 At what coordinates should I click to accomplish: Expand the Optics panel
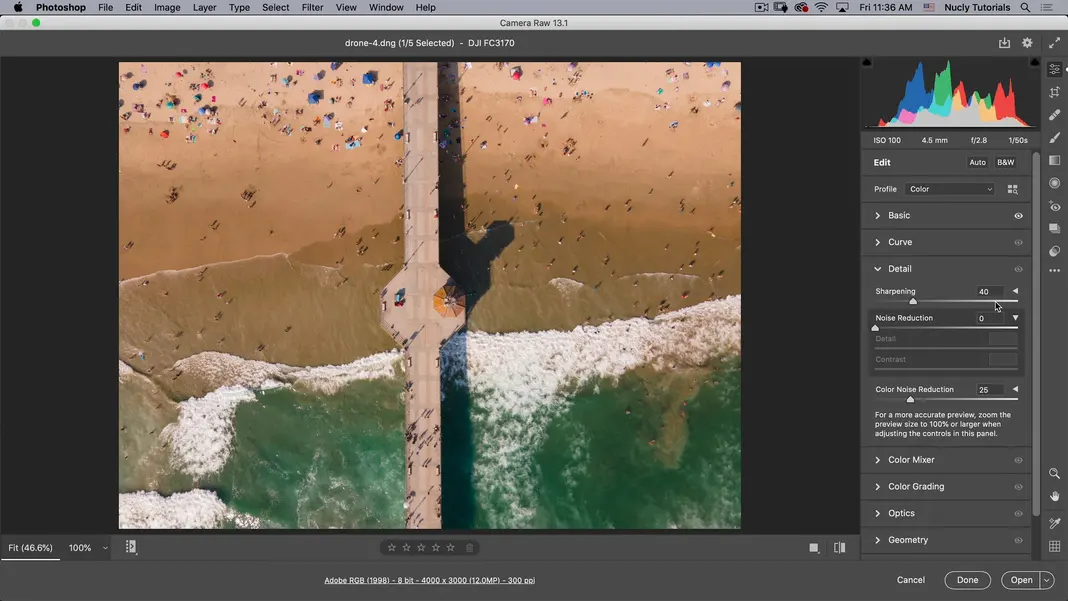tap(877, 513)
